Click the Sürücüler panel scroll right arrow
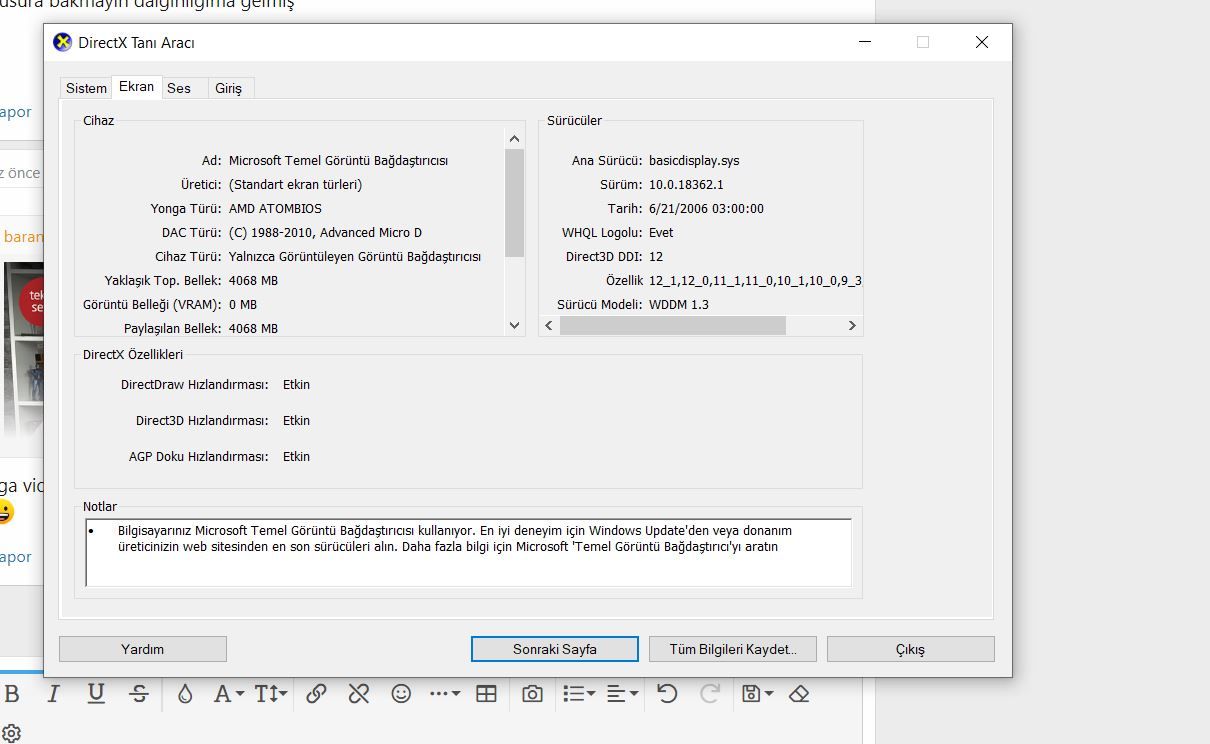 tap(852, 325)
